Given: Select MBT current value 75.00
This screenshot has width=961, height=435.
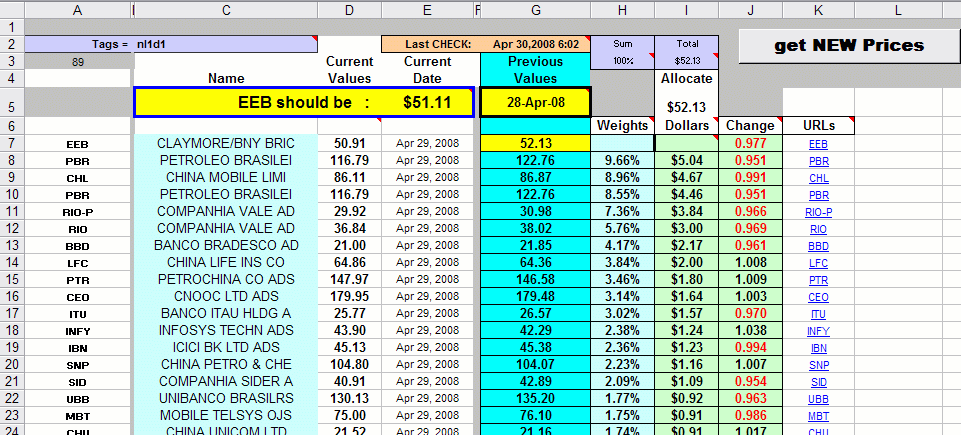Looking at the screenshot, I should (x=349, y=416).
